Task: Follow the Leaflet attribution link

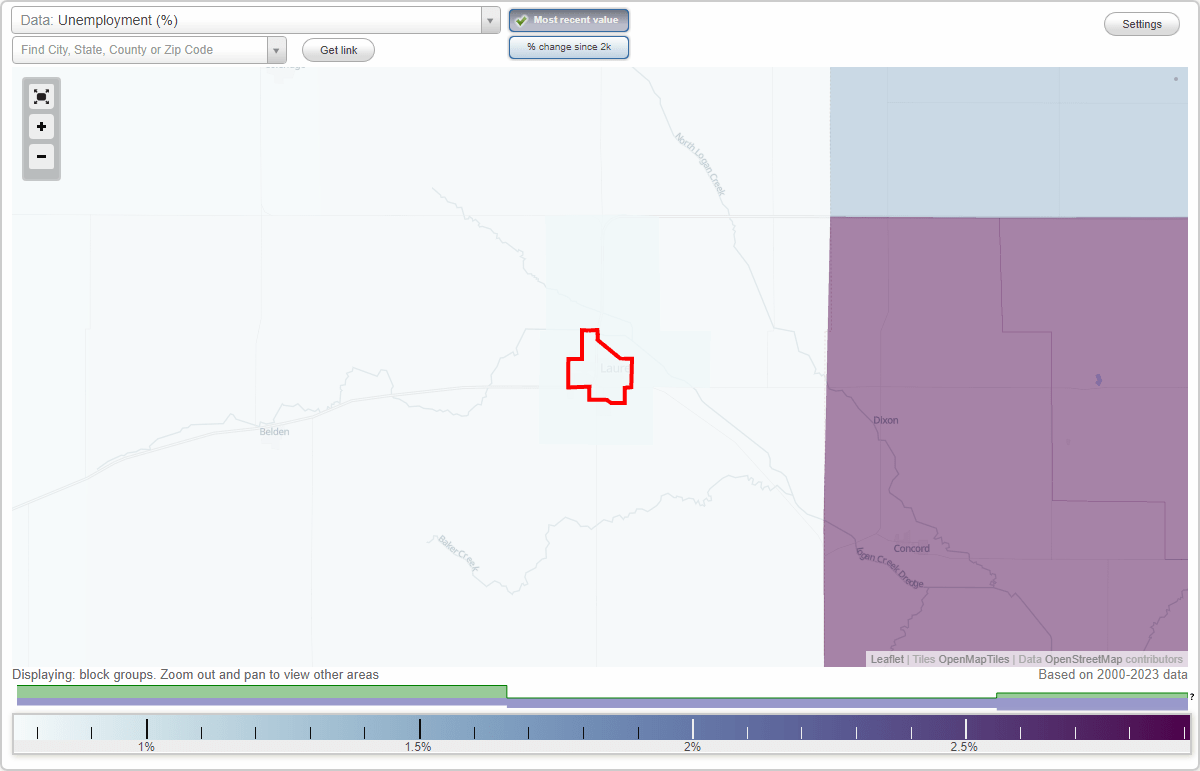Action: coord(886,659)
